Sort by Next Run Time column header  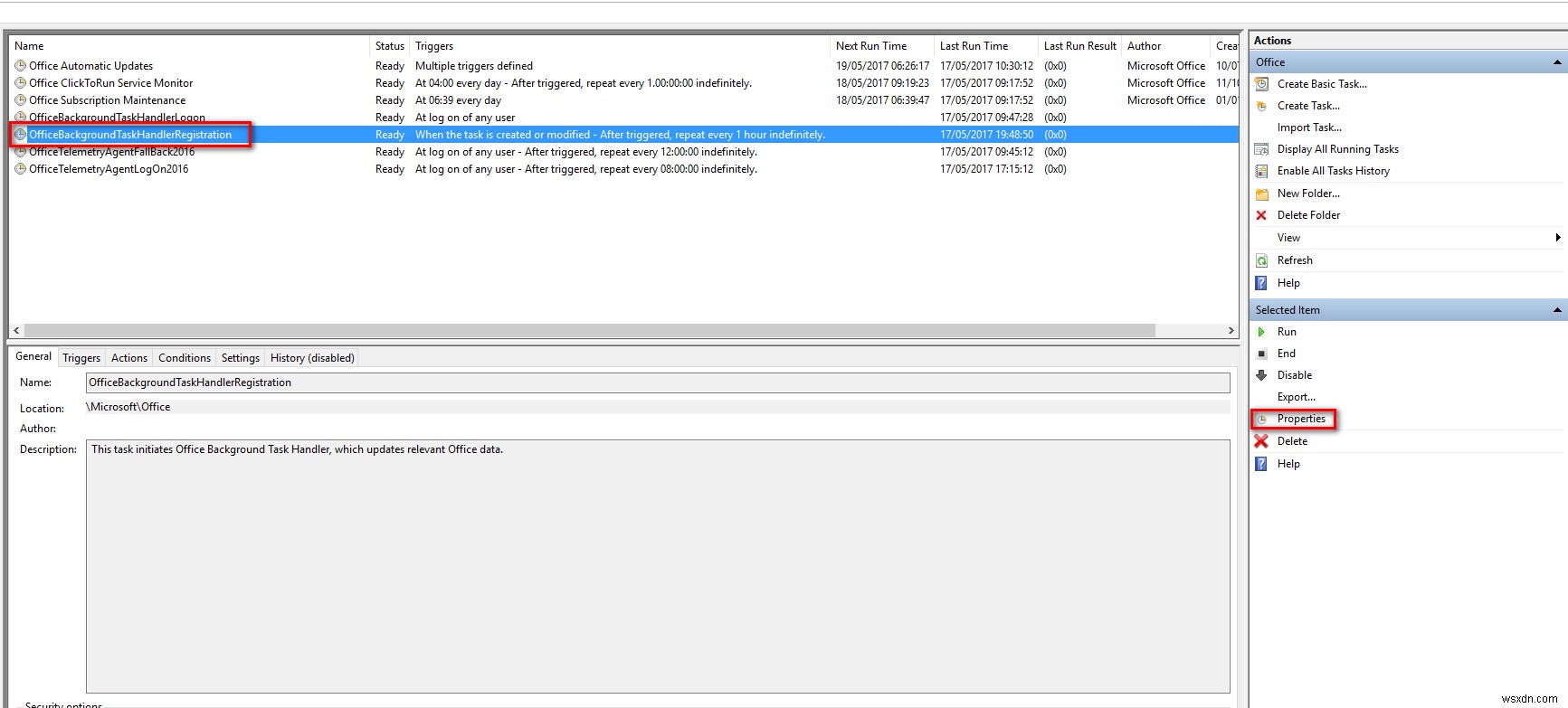882,46
